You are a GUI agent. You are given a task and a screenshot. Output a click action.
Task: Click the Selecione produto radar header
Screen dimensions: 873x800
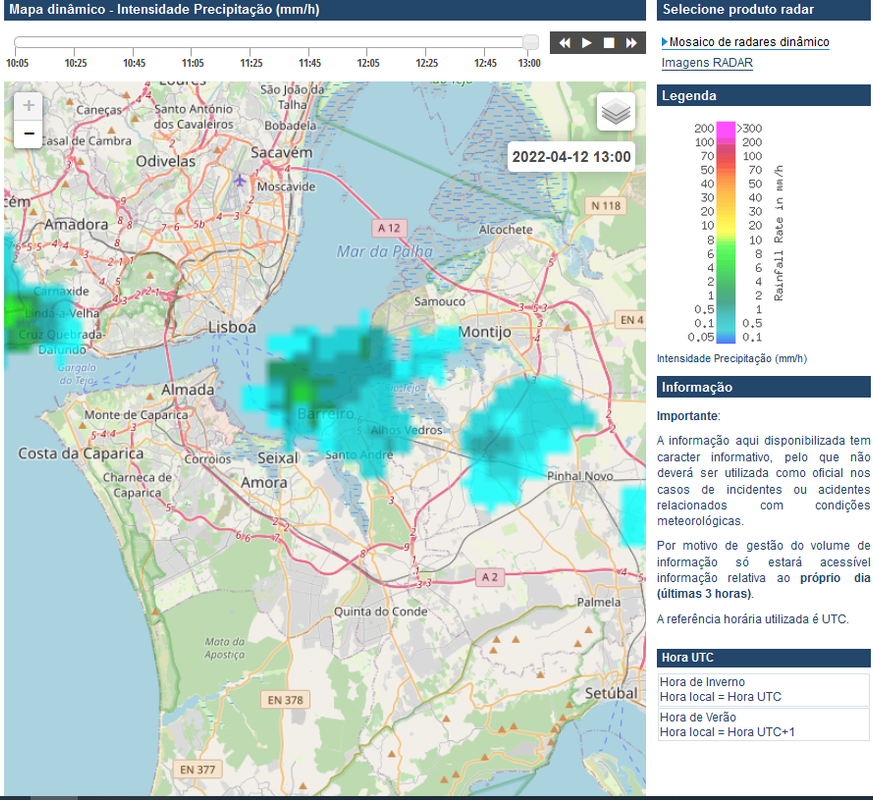coord(763,9)
